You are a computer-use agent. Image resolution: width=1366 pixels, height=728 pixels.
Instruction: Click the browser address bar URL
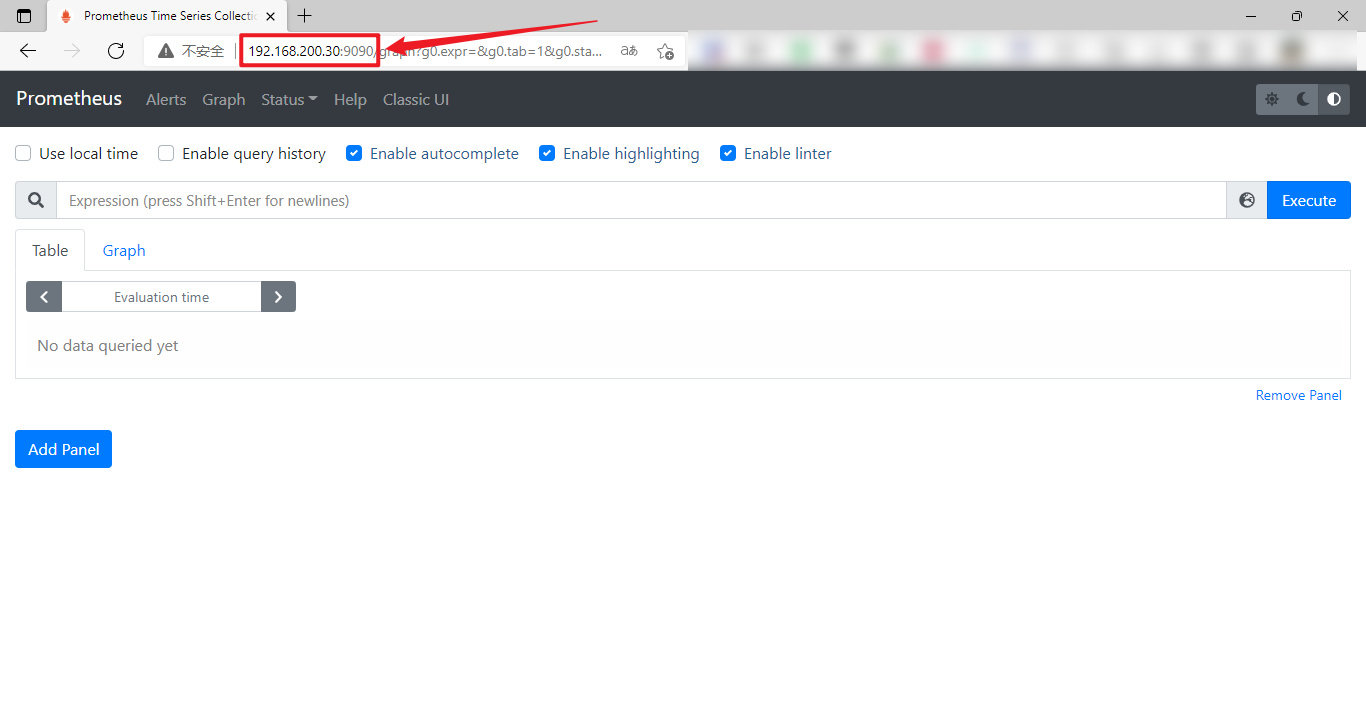(425, 51)
